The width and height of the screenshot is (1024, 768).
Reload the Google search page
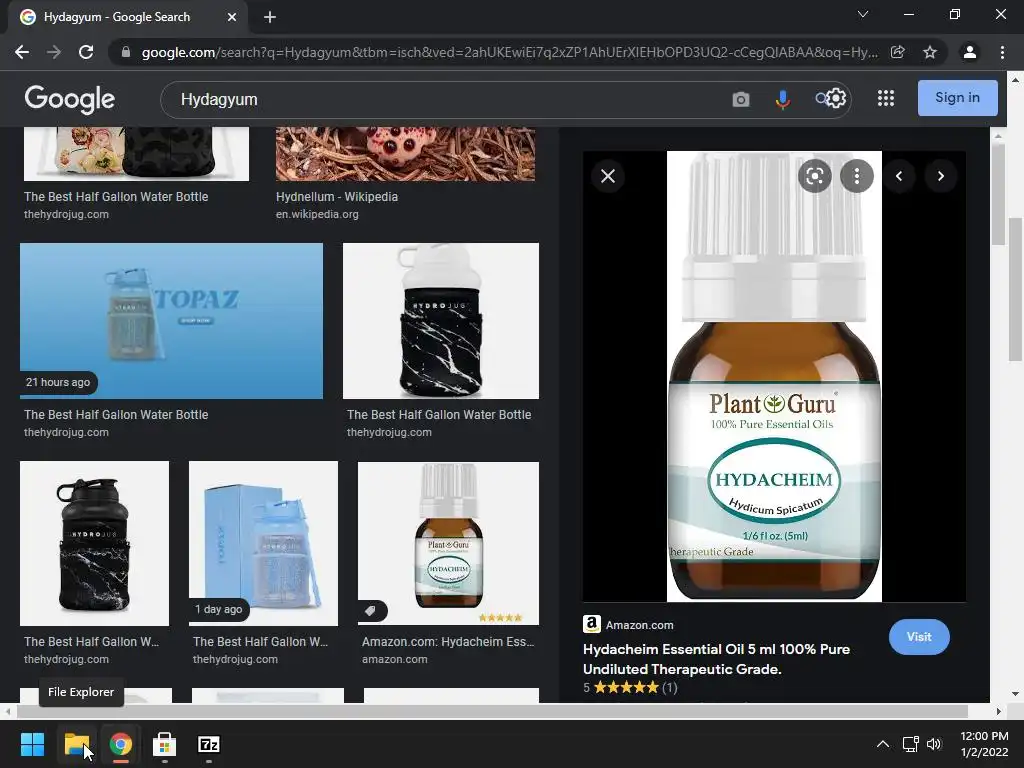pos(86,52)
